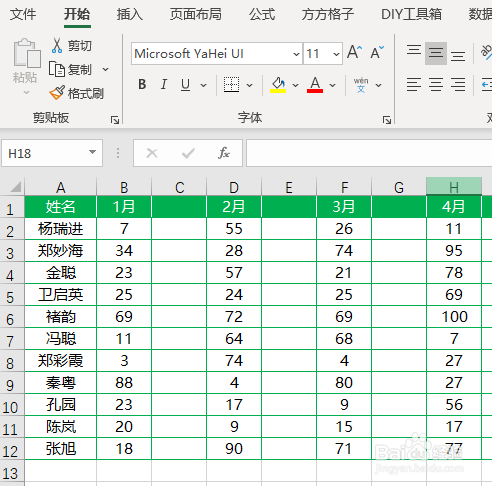Click the Paste (粘贴) clipboard icon
The height and width of the screenshot is (486, 492).
tap(27, 53)
